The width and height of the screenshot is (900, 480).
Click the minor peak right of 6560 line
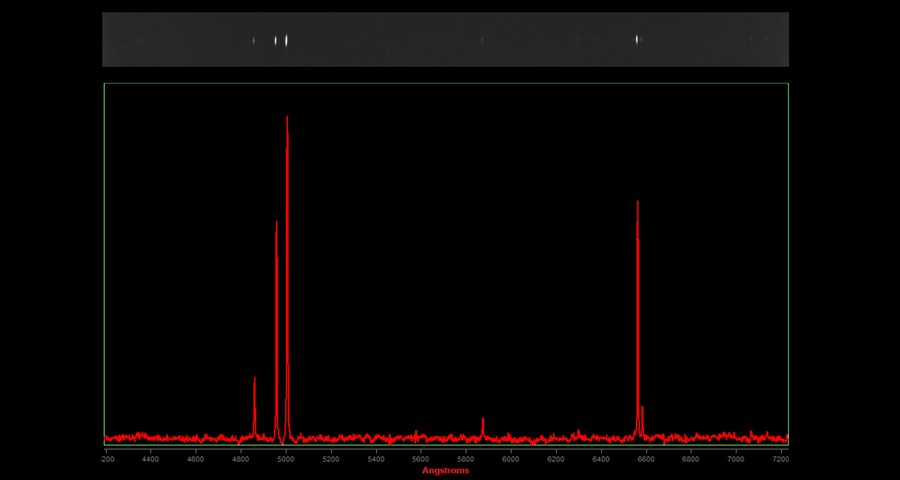642,410
